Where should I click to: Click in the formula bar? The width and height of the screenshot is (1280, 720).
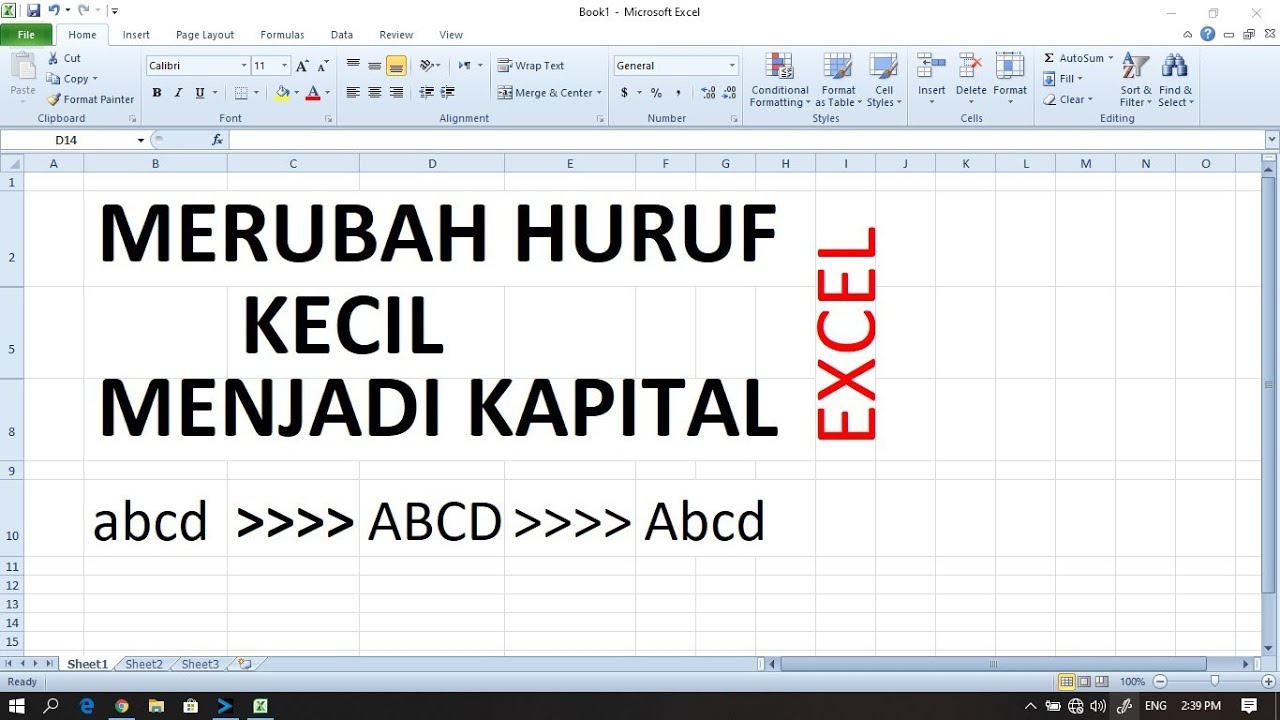coord(746,140)
